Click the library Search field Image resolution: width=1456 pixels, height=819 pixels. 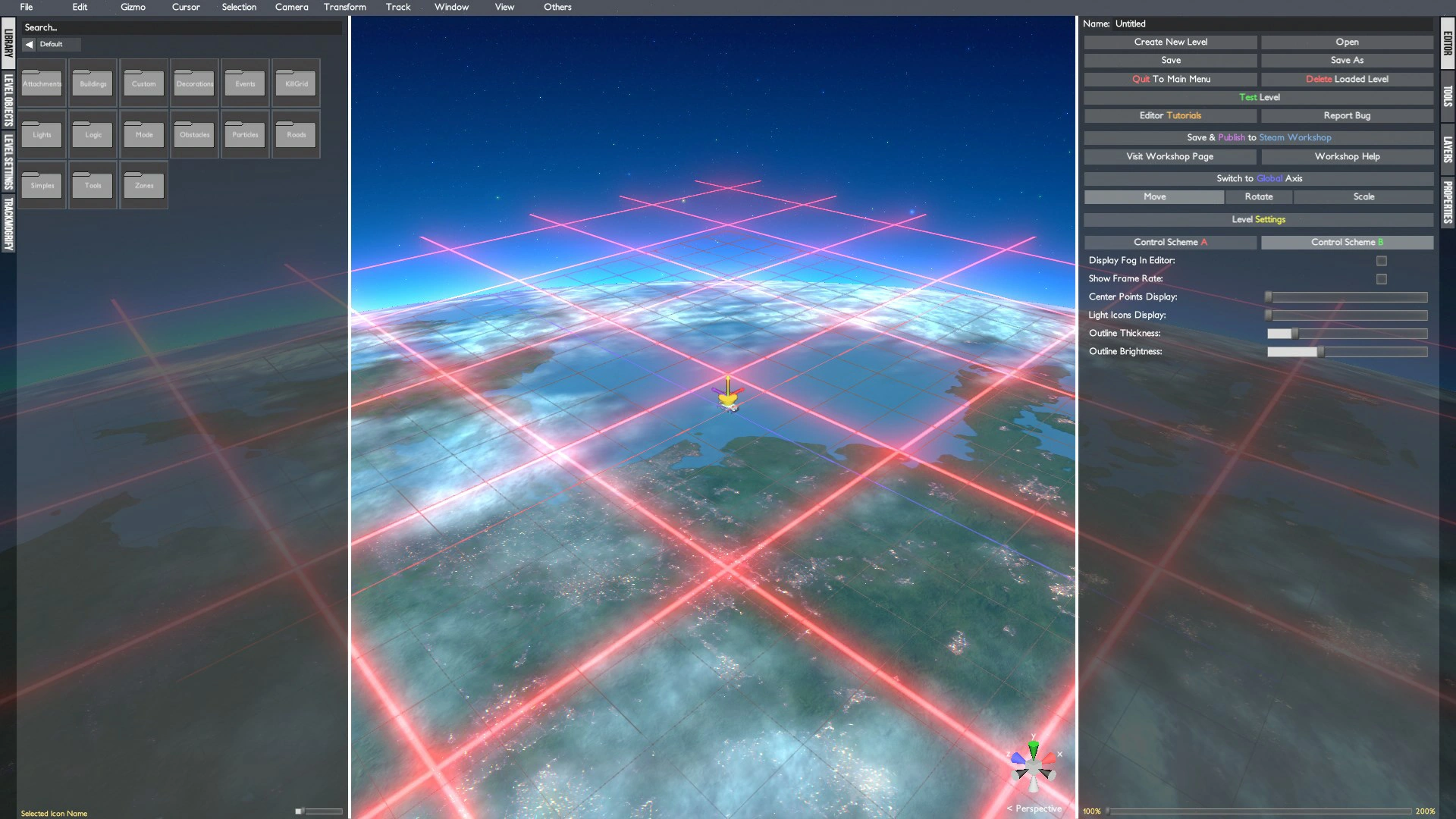(182, 27)
